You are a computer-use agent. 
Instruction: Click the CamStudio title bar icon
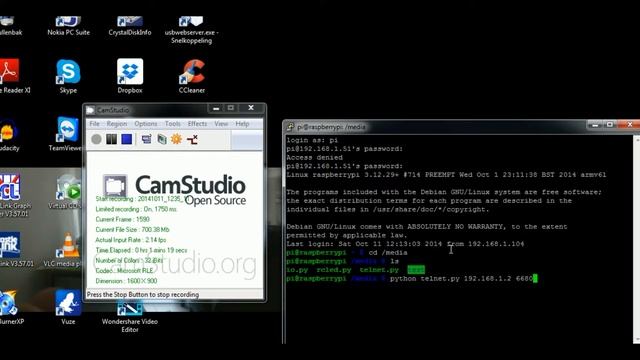pyautogui.click(x=90, y=110)
